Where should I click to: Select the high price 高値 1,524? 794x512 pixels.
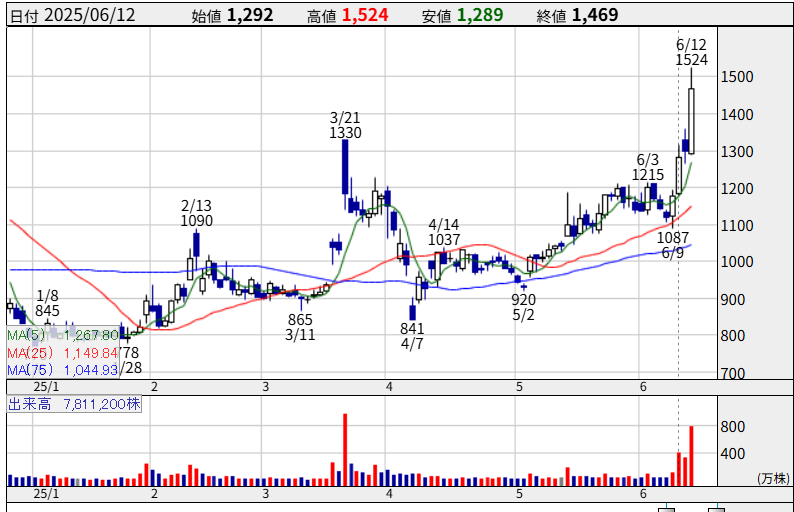347,15
